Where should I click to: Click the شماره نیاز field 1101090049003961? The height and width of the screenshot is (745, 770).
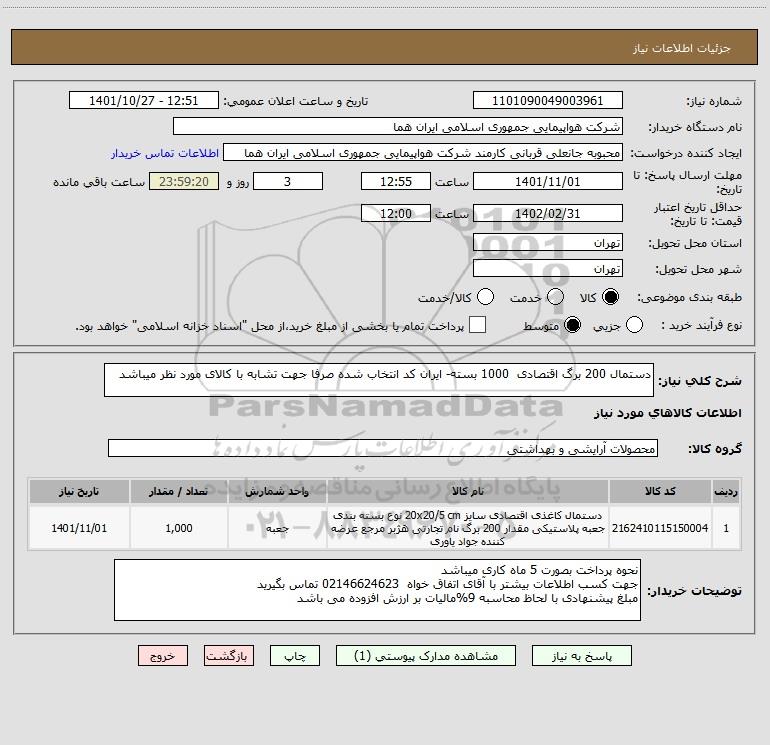pyautogui.click(x=548, y=101)
